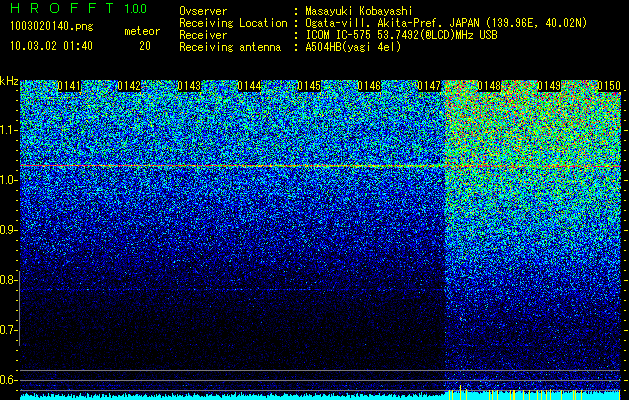Click the Ovserver label

203,11
